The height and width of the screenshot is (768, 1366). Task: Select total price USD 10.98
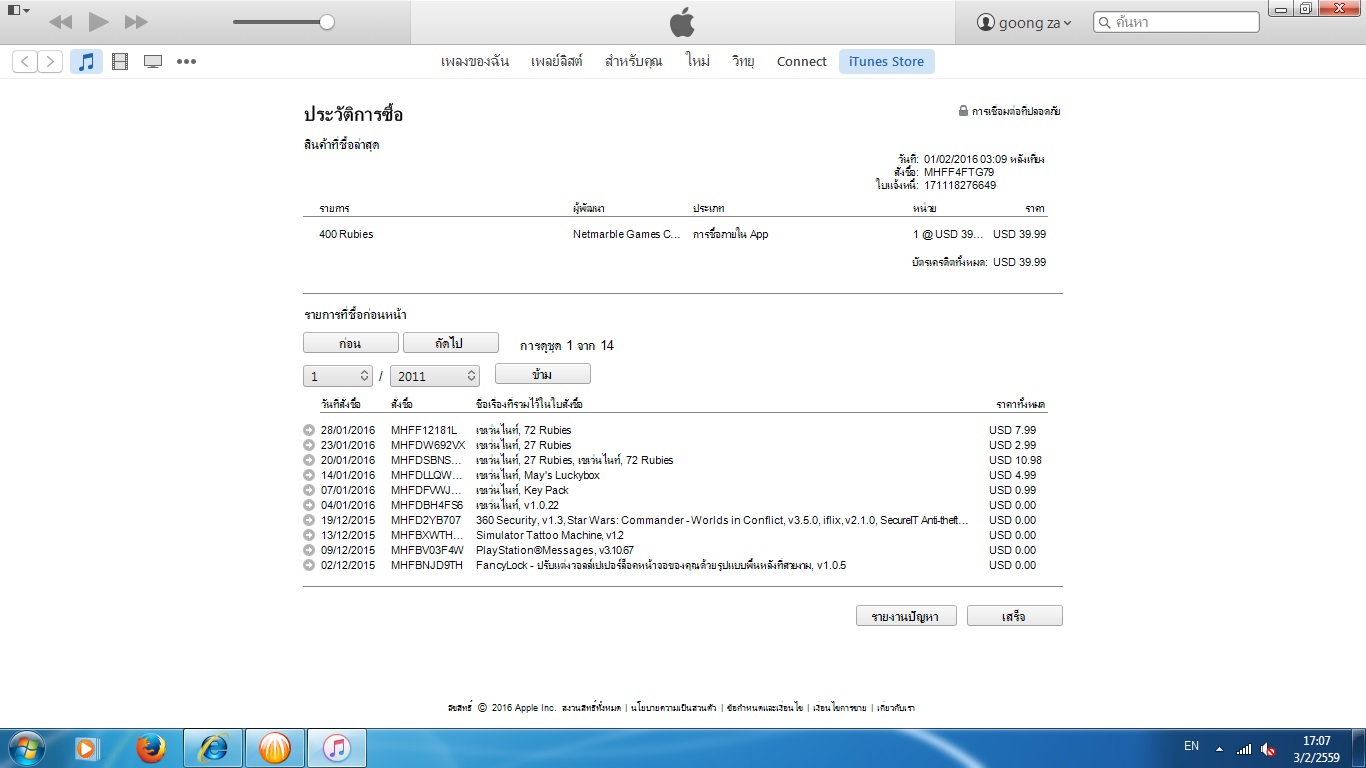click(x=1015, y=460)
